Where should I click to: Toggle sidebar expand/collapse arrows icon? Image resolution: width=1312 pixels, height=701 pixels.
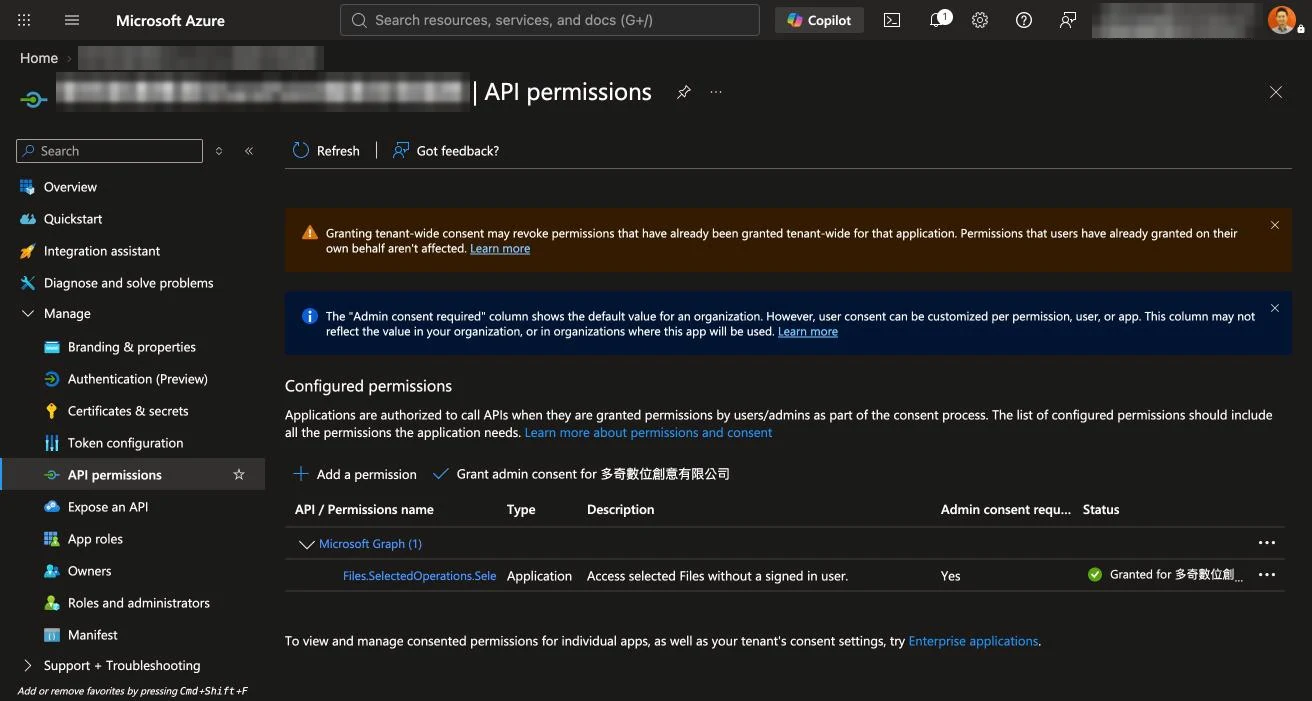[219, 151]
